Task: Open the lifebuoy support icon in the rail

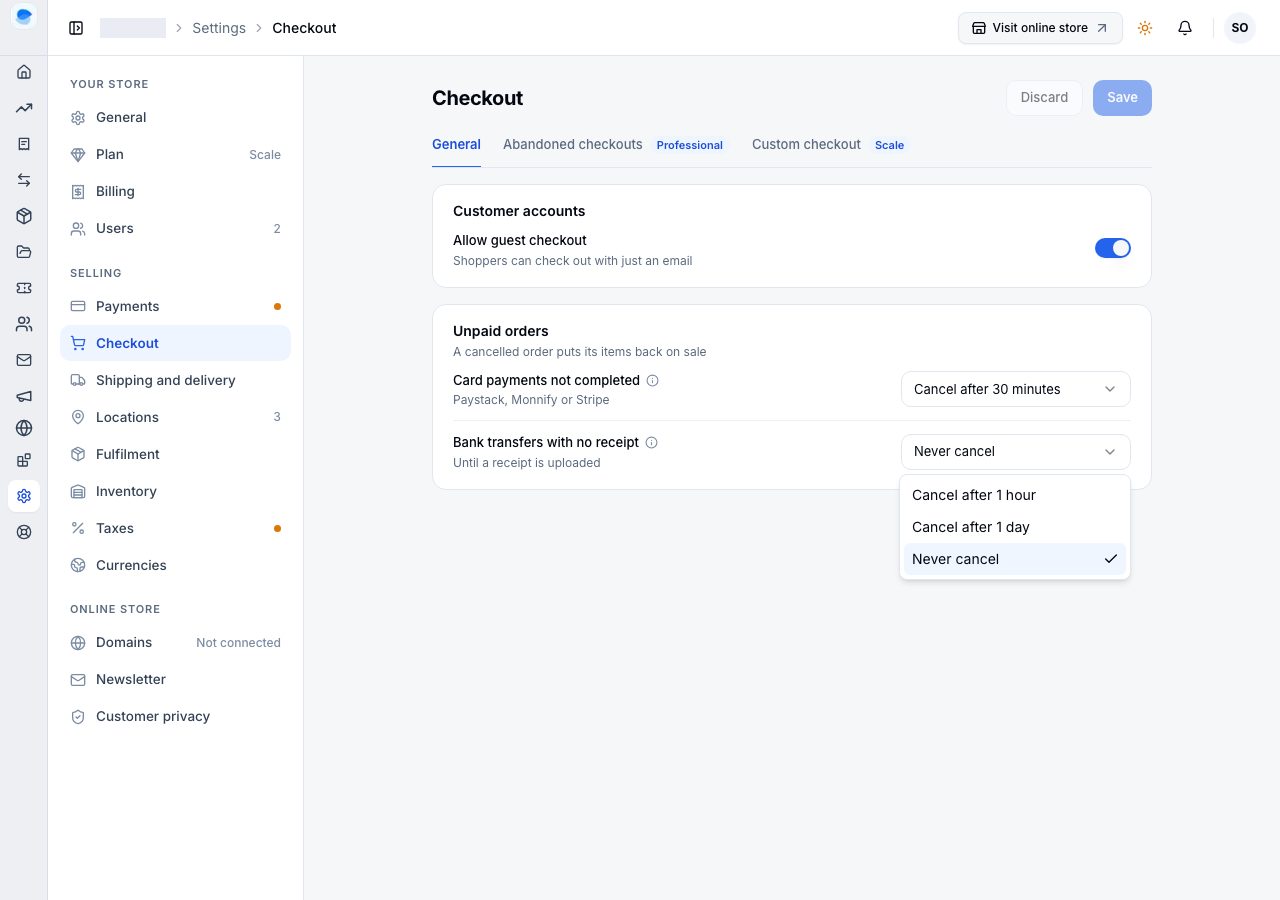Action: [24, 532]
